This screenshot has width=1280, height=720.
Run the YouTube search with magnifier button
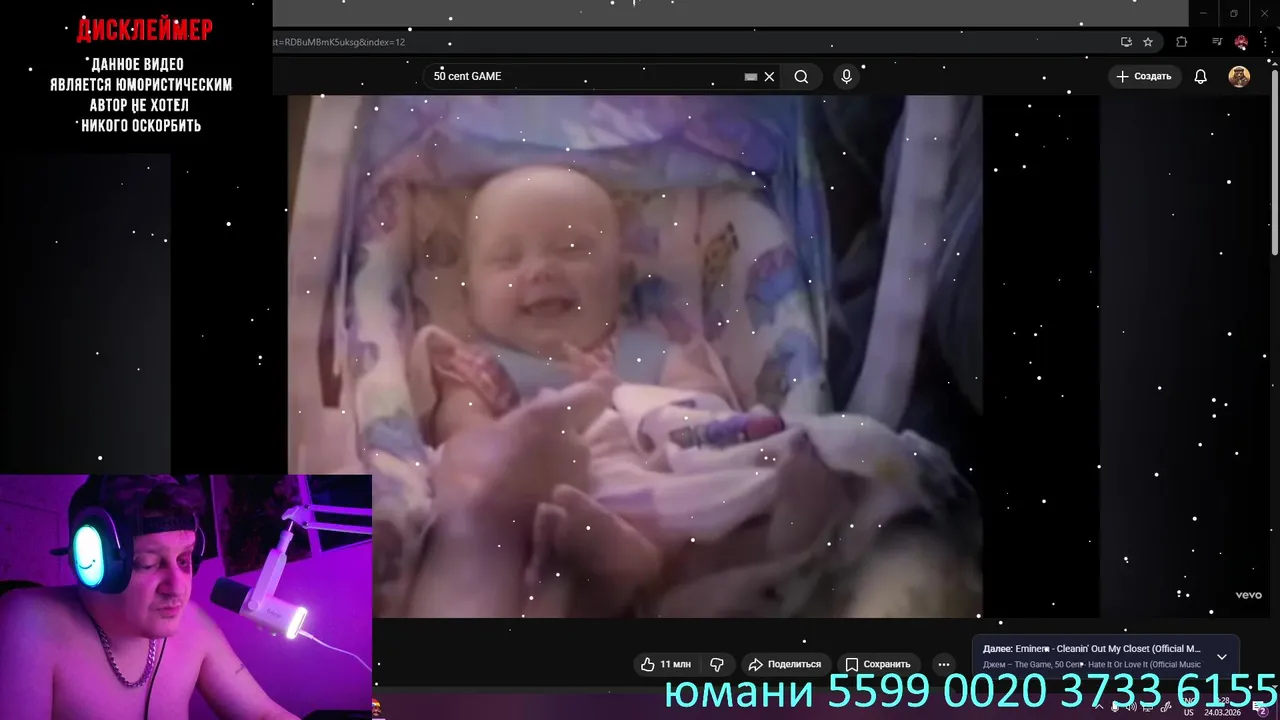pyautogui.click(x=801, y=77)
